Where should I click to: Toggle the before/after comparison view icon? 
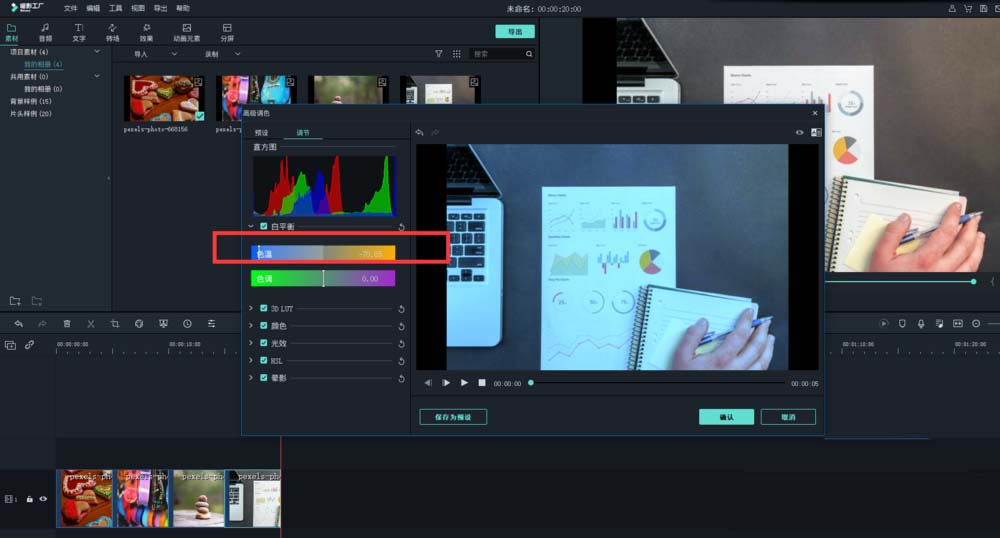[x=816, y=132]
